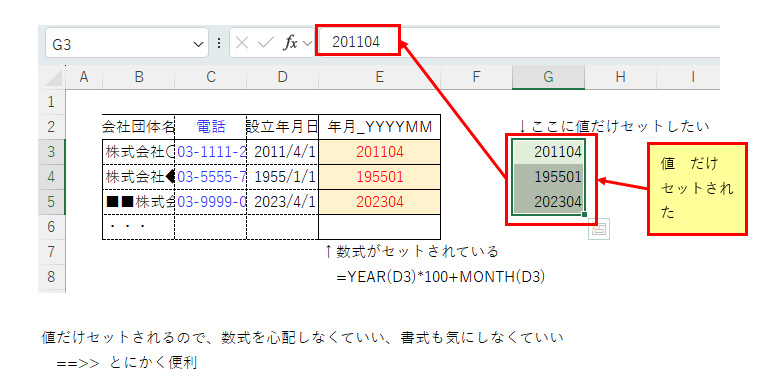This screenshot has width=758, height=390.
Task: Select column E header
Action: [x=379, y=77]
